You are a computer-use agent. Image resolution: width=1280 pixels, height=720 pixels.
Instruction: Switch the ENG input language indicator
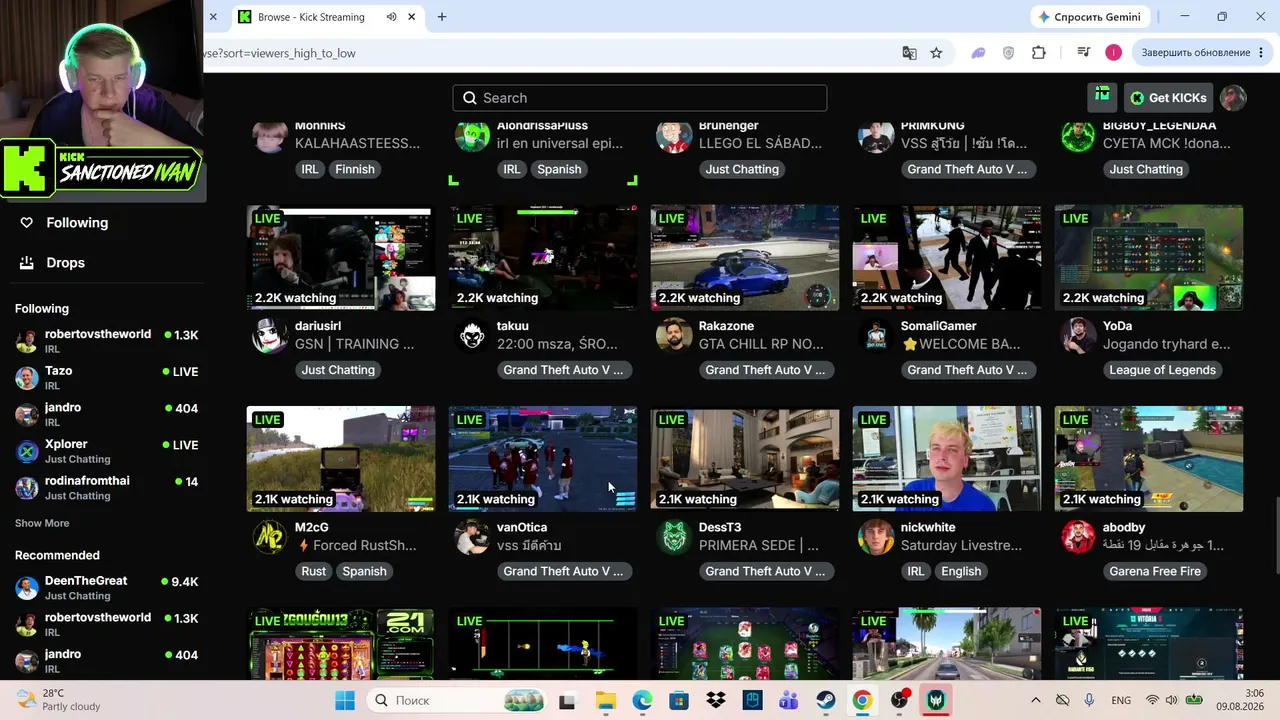pyautogui.click(x=1121, y=700)
